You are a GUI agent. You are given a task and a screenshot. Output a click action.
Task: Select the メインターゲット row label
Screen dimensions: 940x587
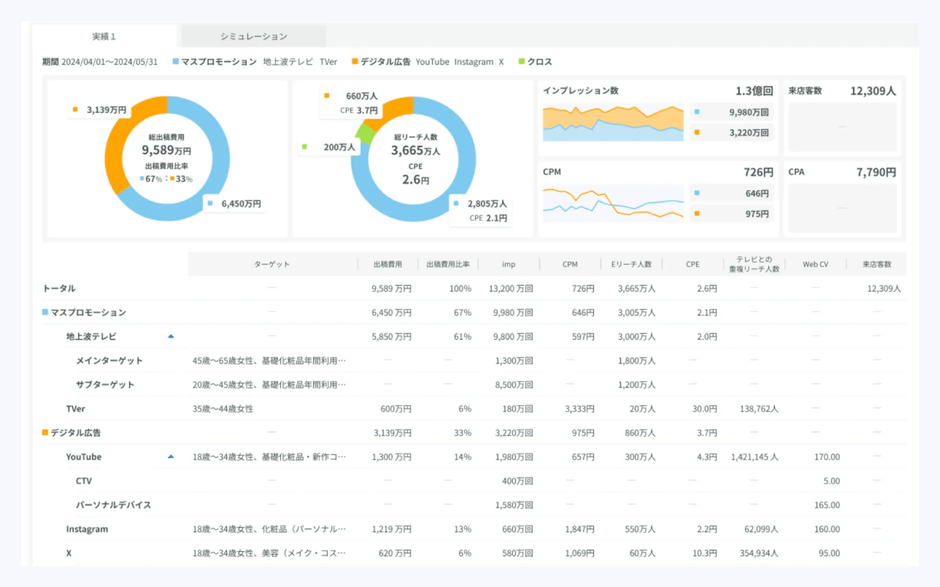coord(109,361)
